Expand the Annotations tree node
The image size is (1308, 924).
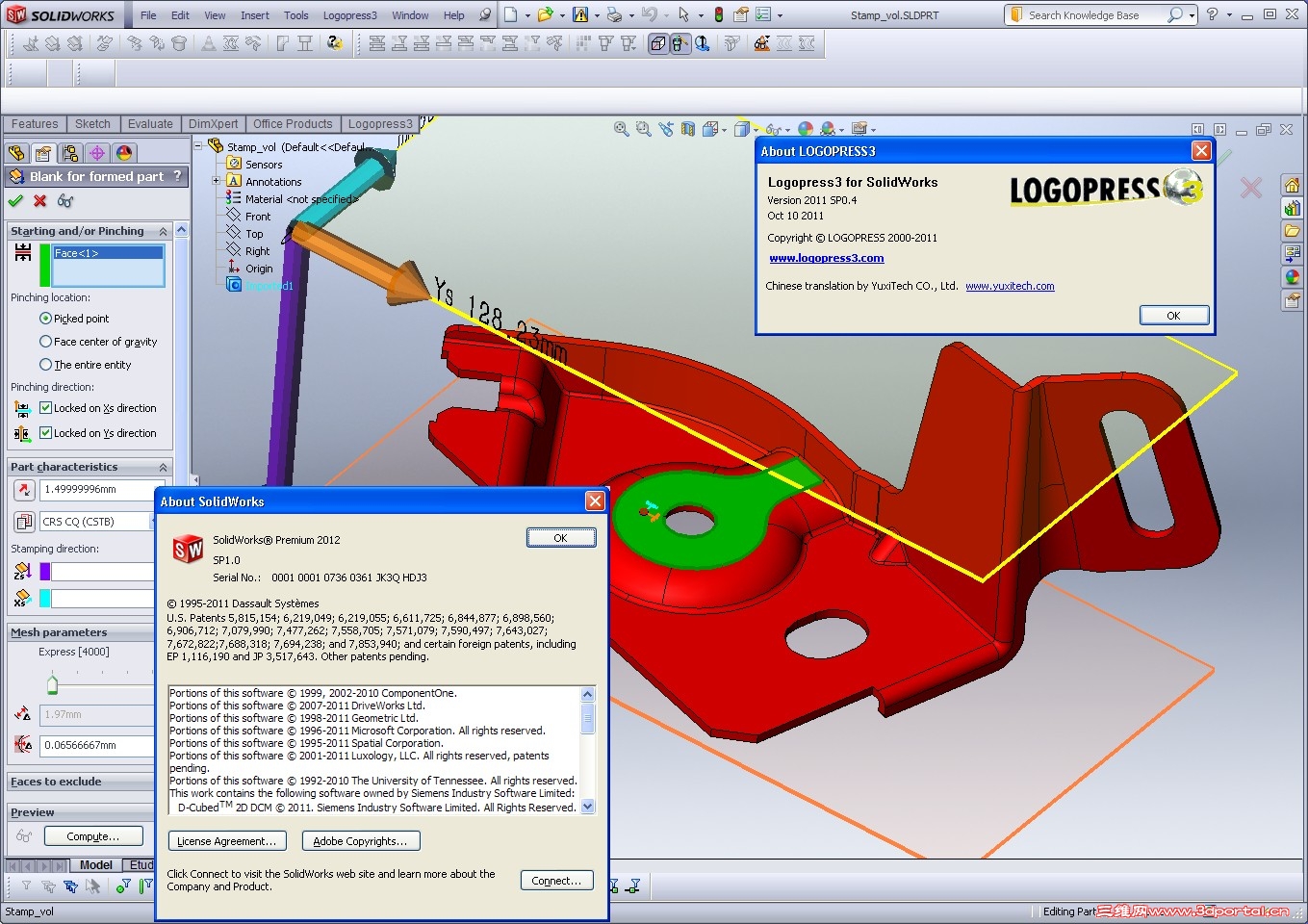217,181
